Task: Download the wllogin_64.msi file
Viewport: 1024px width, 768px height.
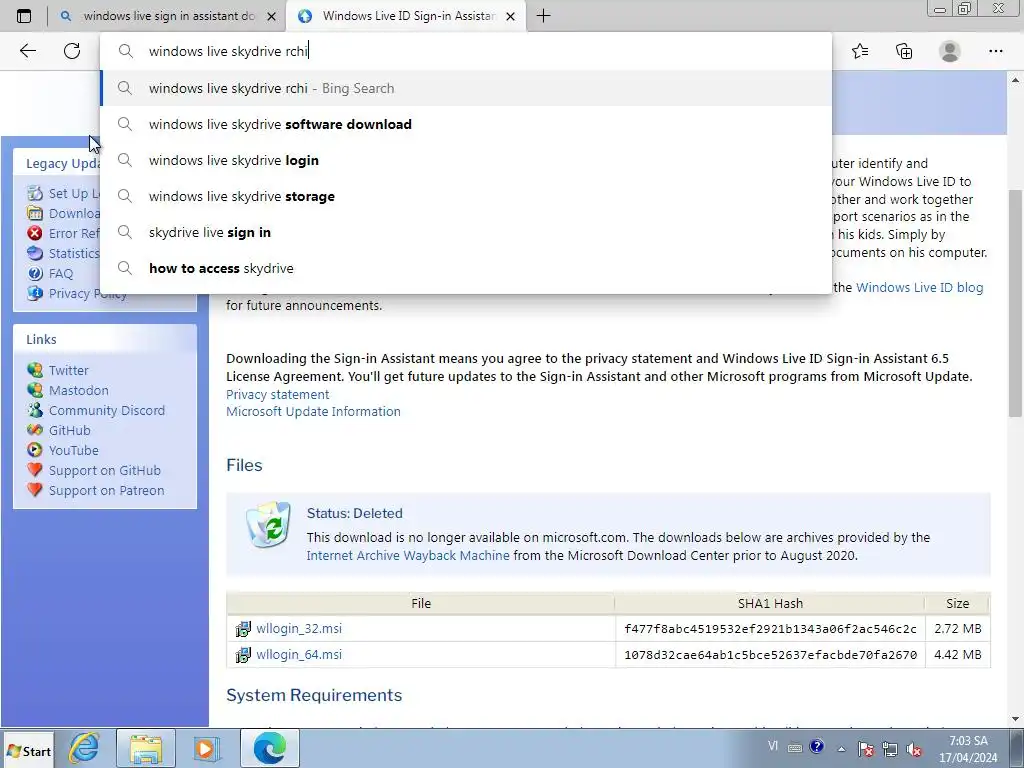Action: (299, 654)
